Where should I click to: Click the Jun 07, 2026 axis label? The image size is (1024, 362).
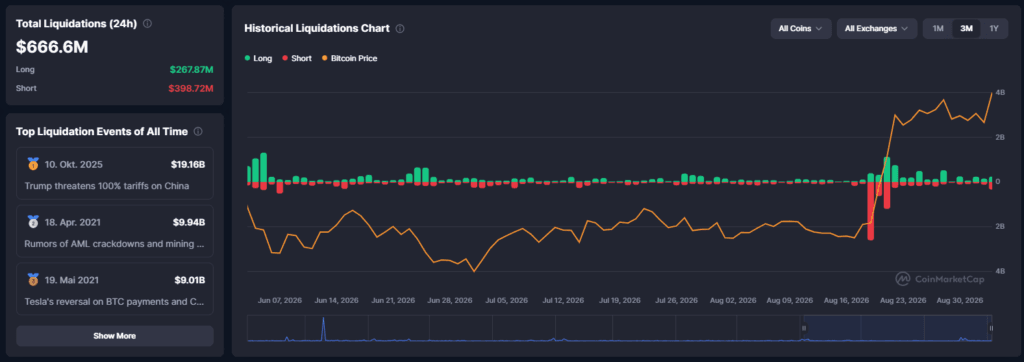point(280,301)
